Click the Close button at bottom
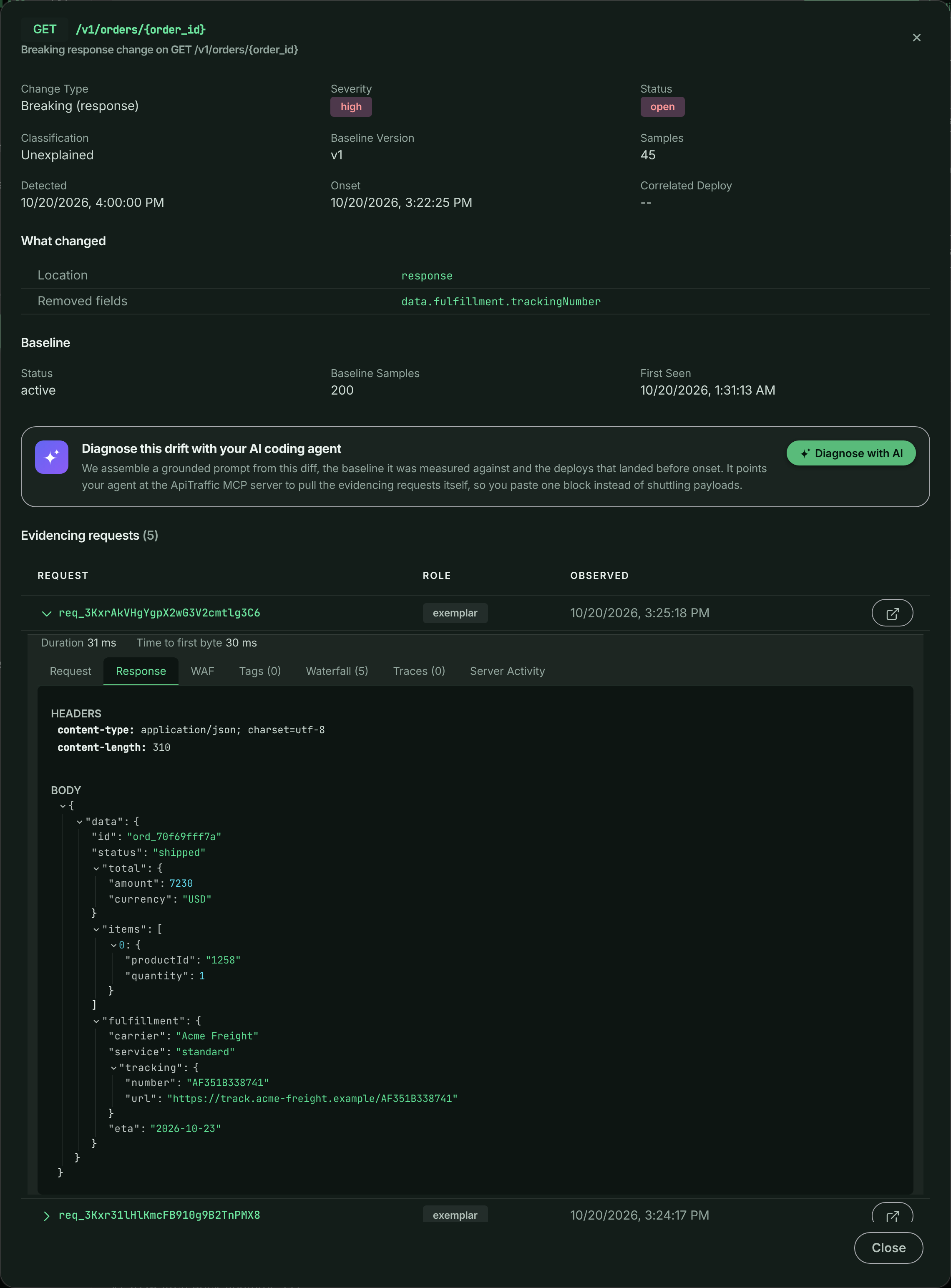Viewport: 951px width, 1288px height. click(x=888, y=1248)
